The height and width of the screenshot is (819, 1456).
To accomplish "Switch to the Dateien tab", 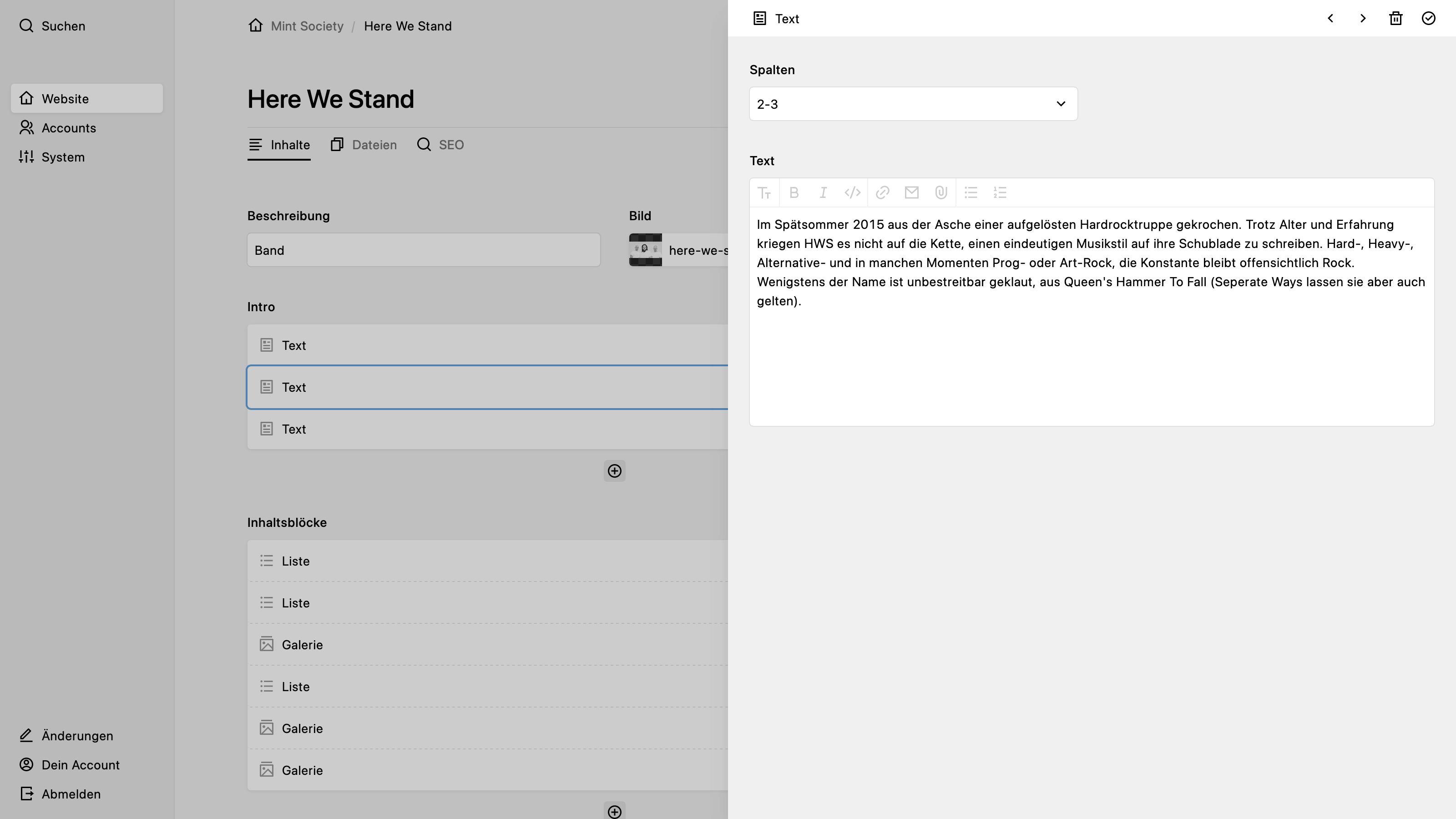I will 364,145.
